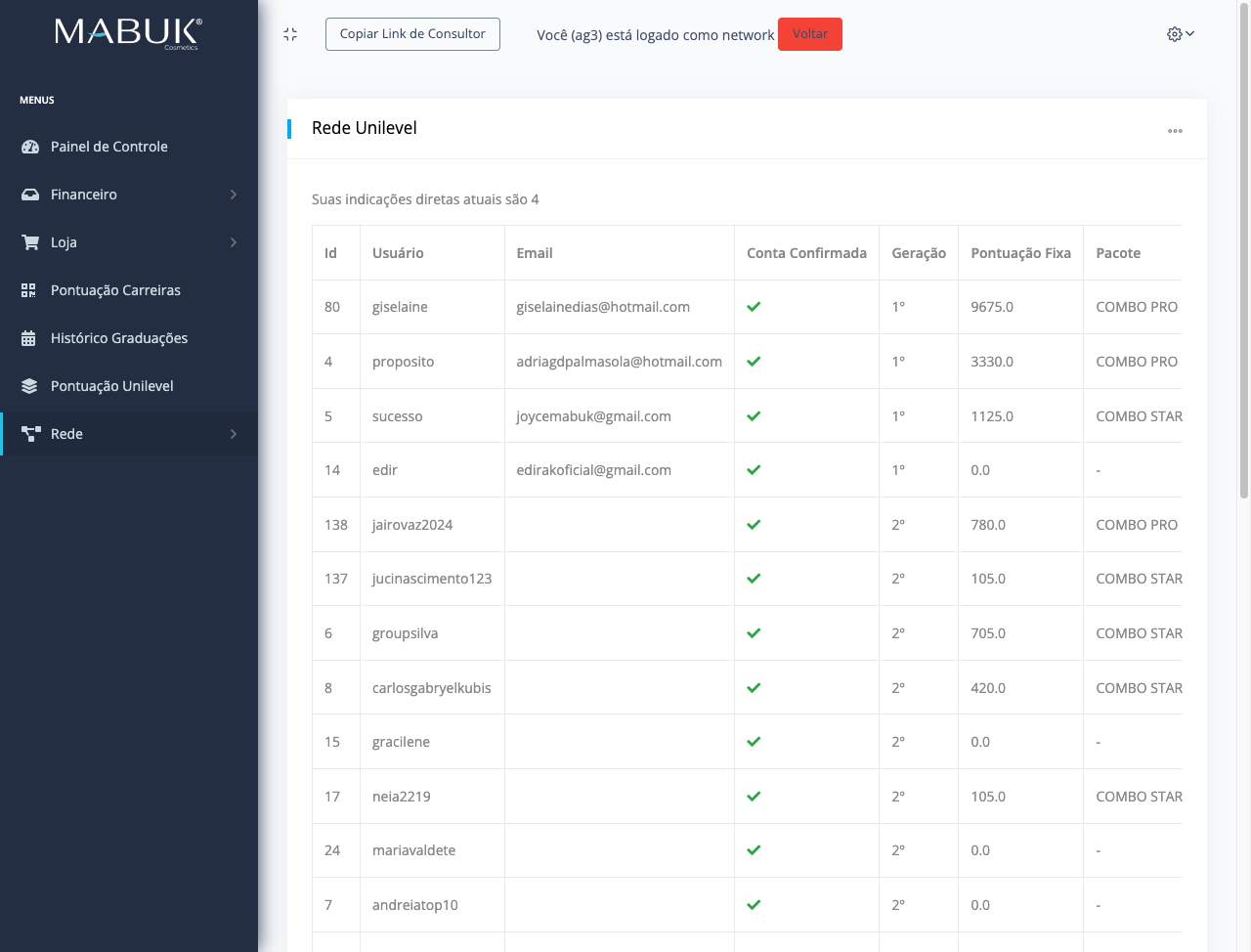Open the Rede menu item
Image resolution: width=1251 pixels, height=952 pixels.
point(66,434)
